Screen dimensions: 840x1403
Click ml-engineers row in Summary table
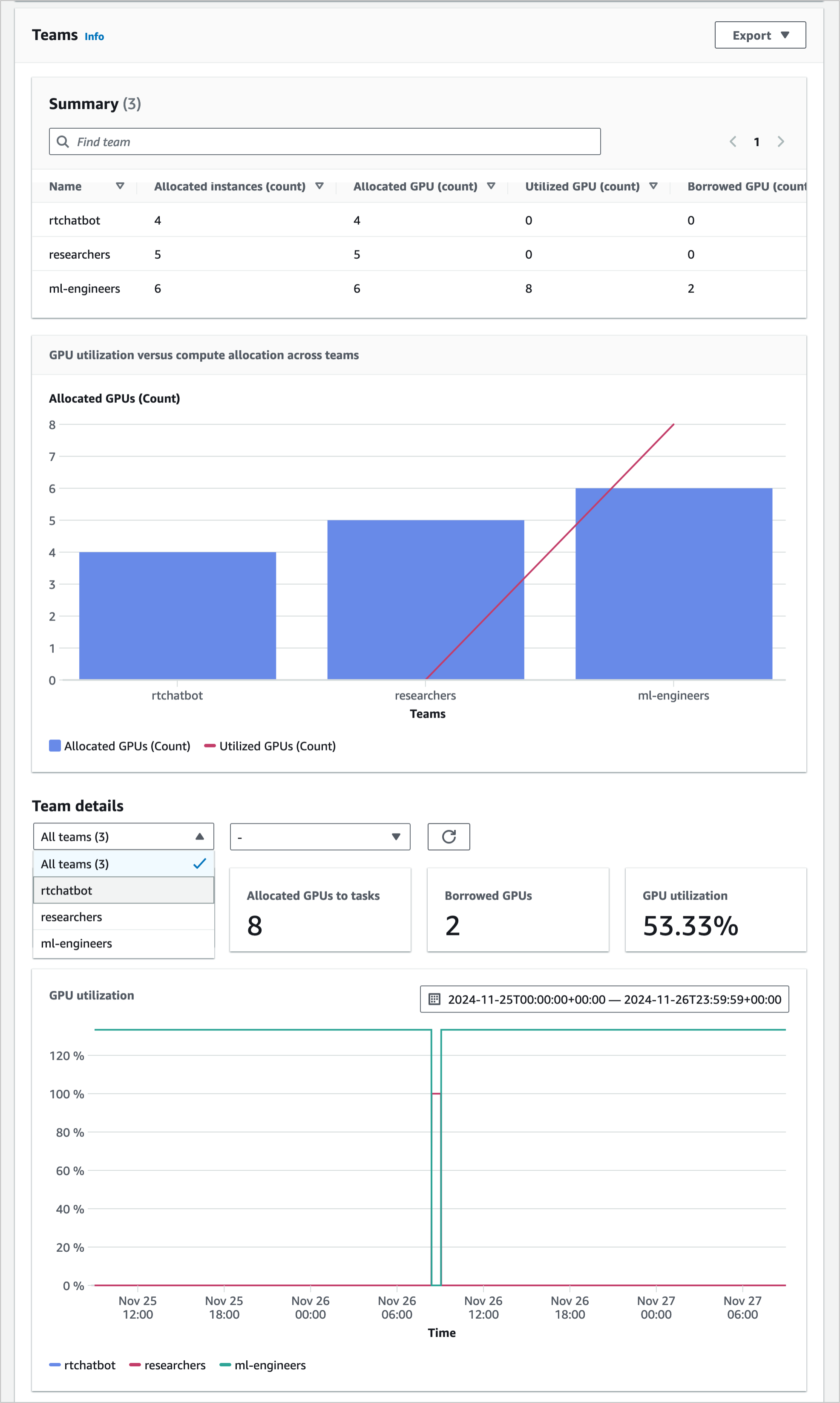point(419,288)
